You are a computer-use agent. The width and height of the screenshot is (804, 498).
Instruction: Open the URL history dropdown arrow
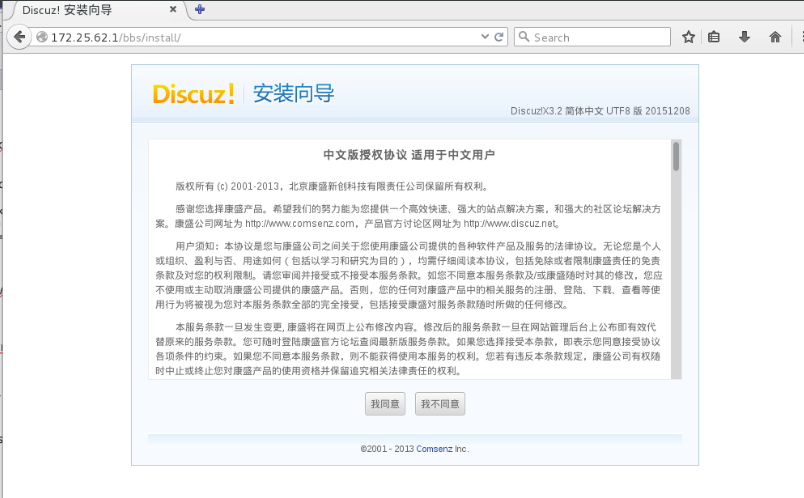(485, 37)
